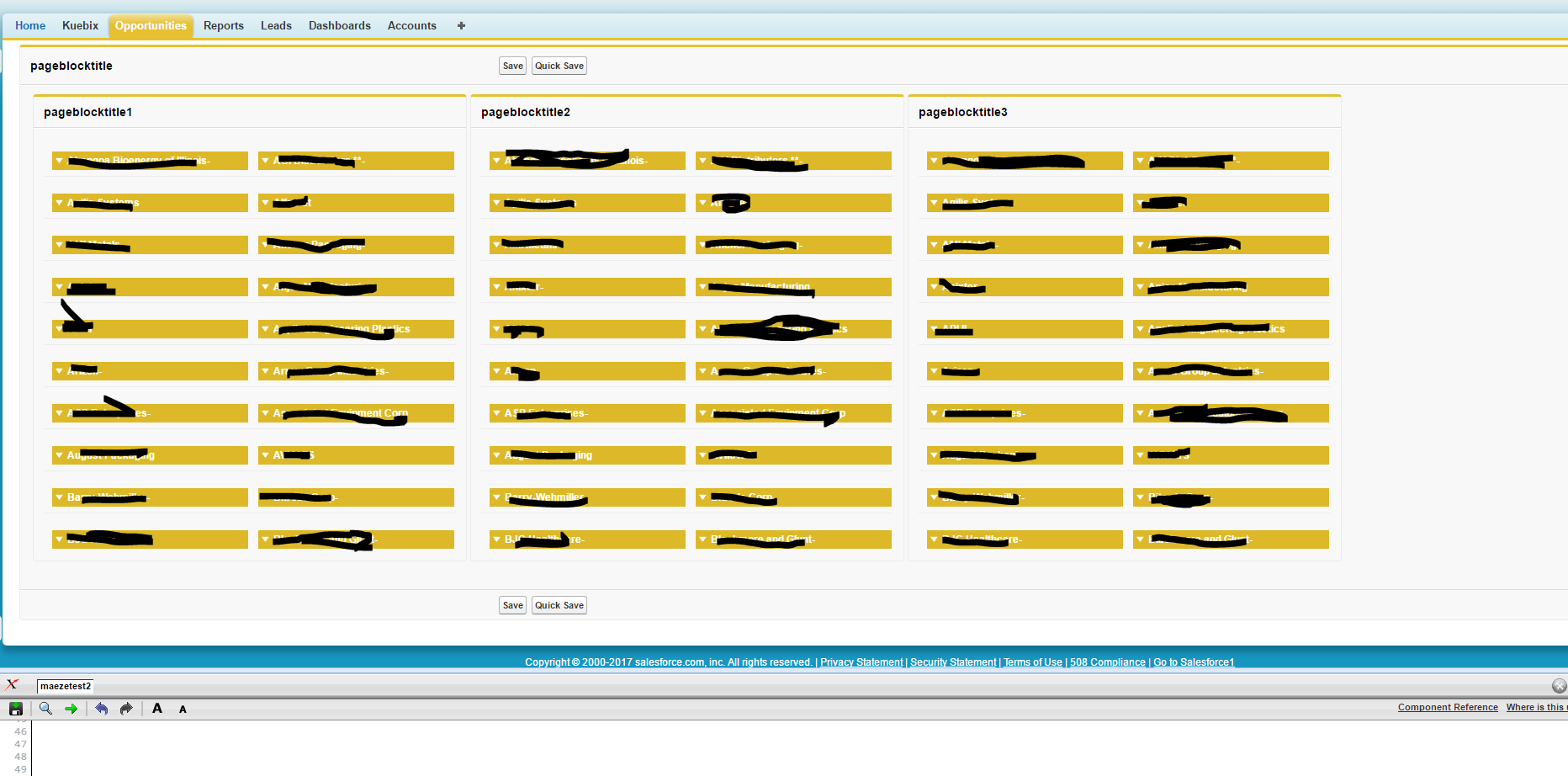Decrease editor font size with small A
Viewport: 1568px width, 776px height.
(183, 710)
